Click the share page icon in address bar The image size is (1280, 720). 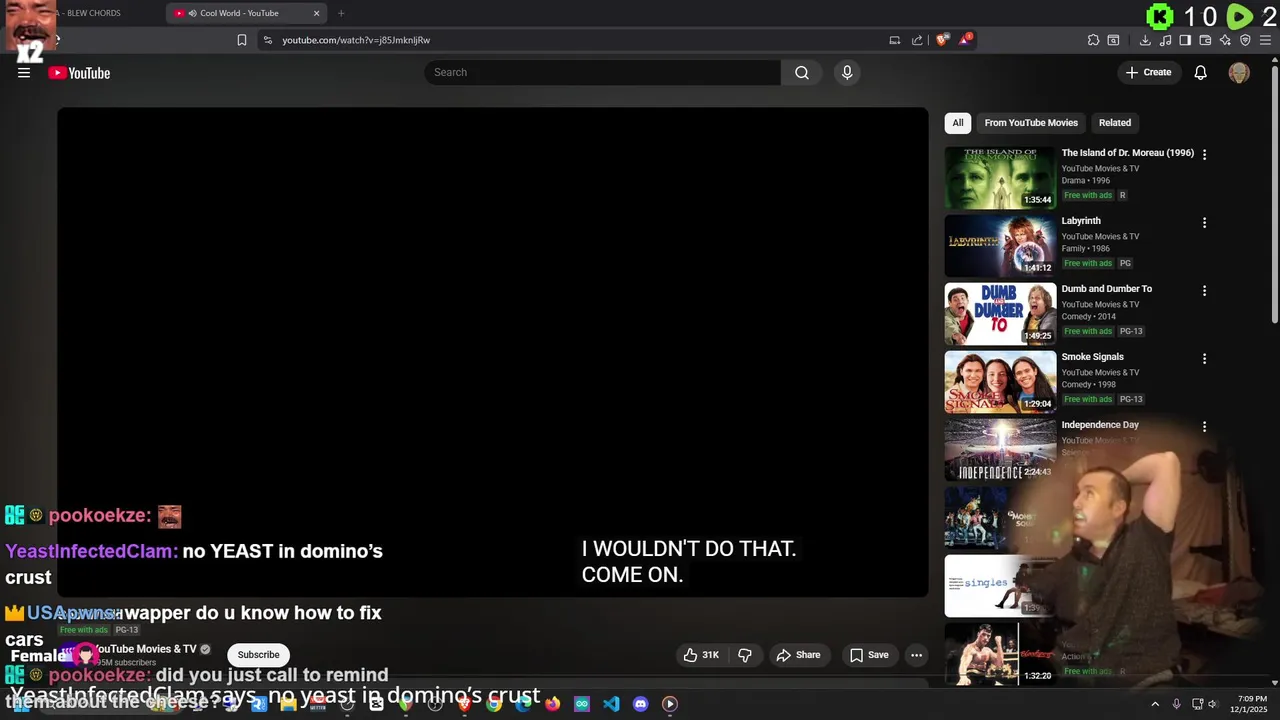tap(917, 40)
